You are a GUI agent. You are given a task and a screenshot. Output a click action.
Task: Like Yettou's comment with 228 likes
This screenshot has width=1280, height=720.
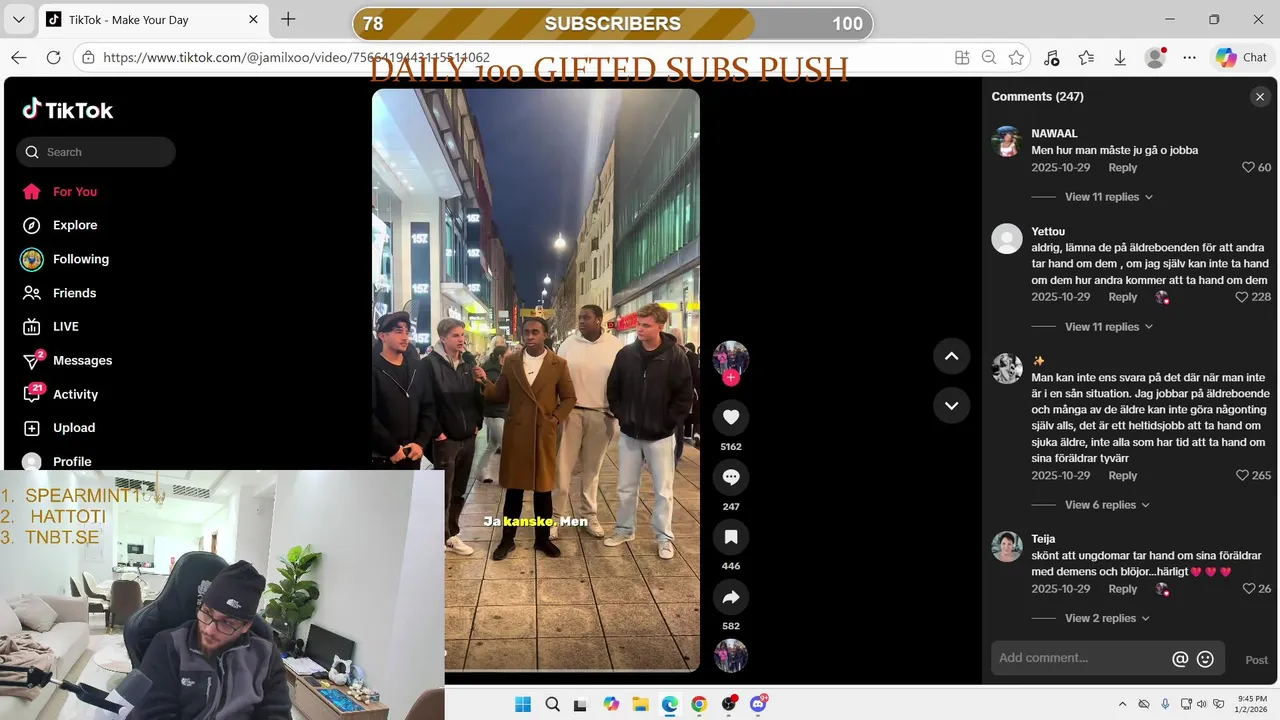1242,297
